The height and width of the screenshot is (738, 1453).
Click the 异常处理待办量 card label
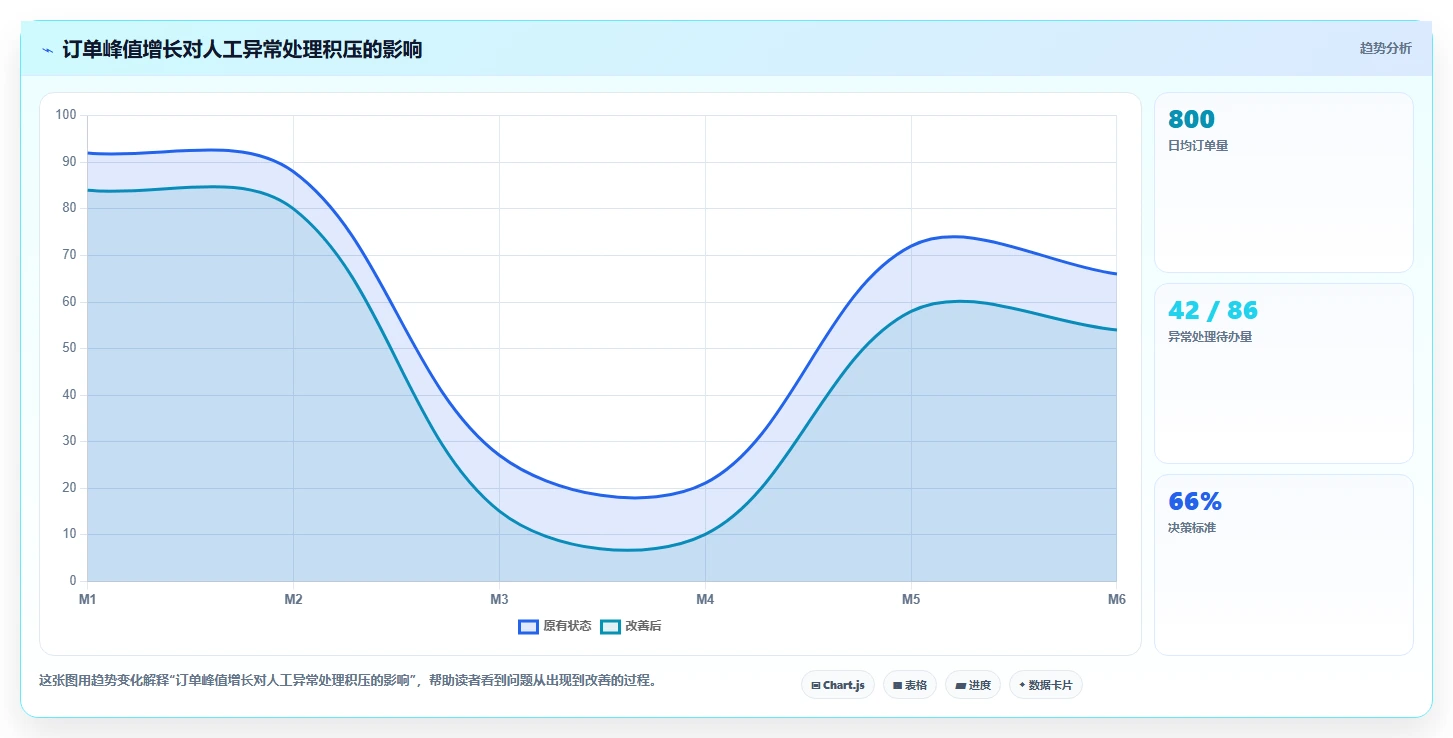click(x=1210, y=337)
